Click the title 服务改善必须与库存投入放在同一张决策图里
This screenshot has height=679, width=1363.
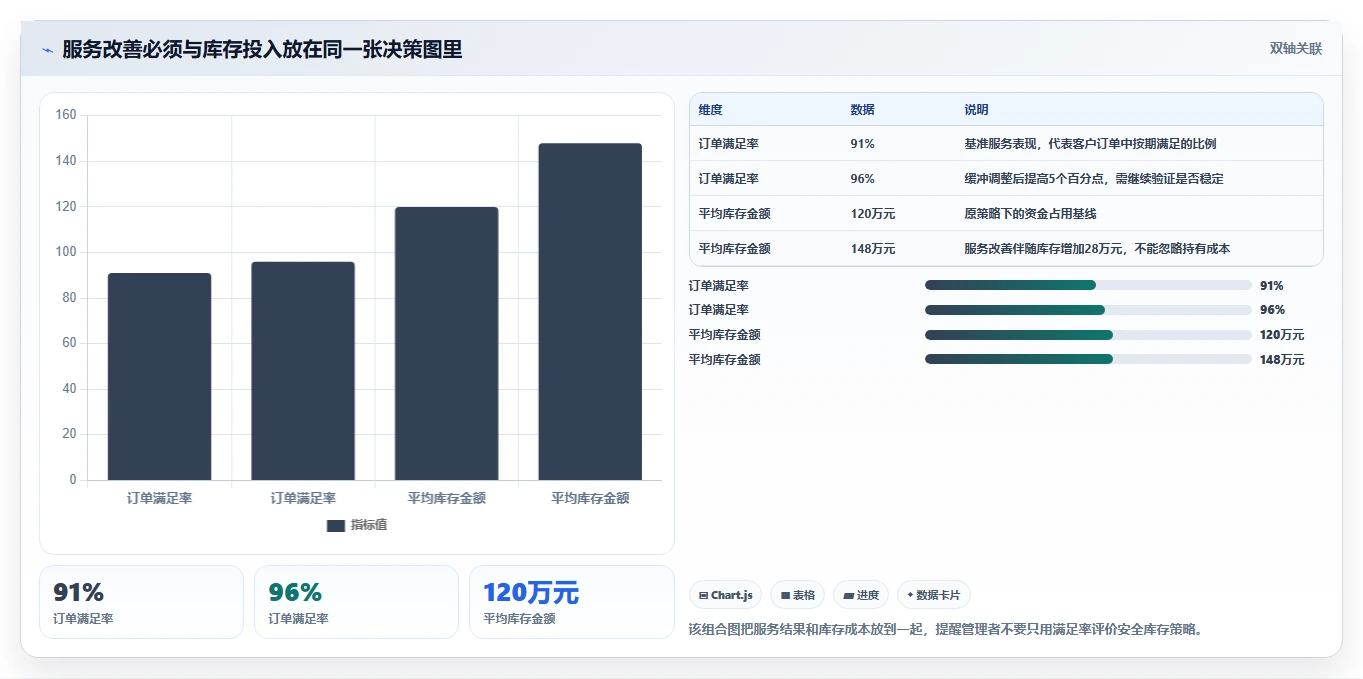(262, 50)
